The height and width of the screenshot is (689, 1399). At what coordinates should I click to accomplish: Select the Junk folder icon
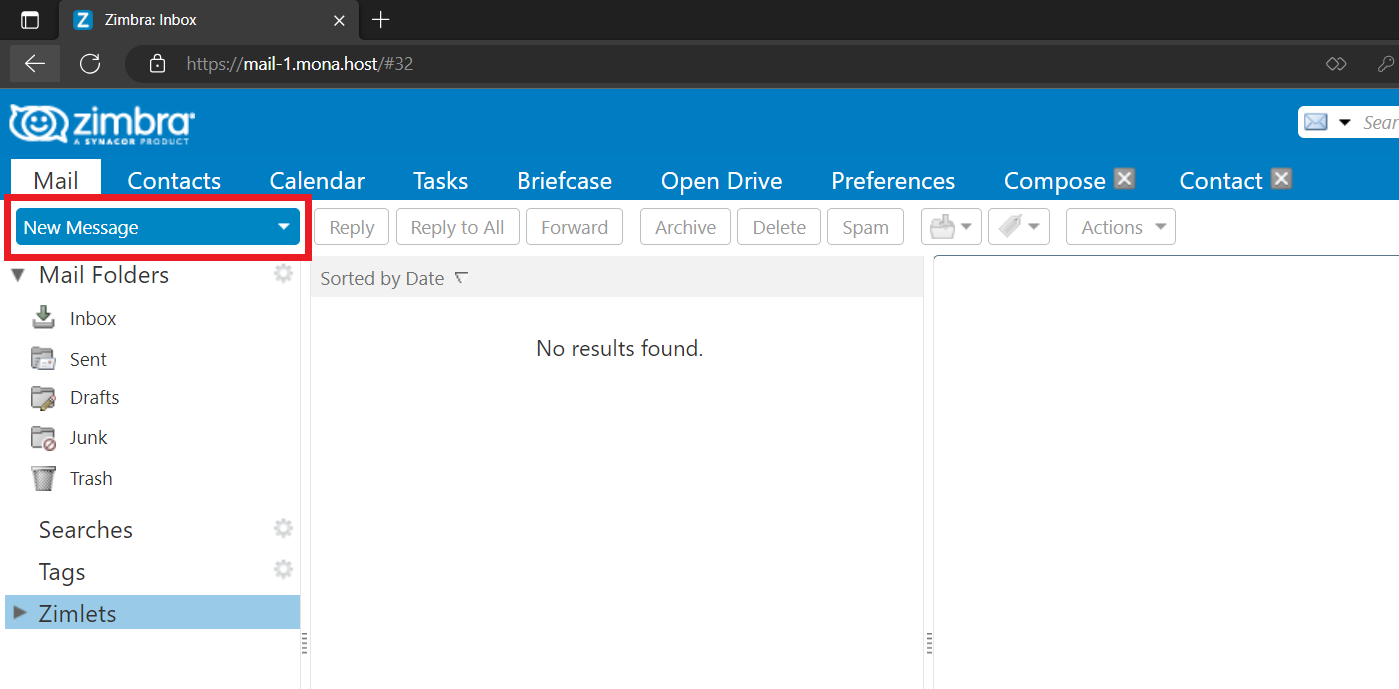point(43,438)
